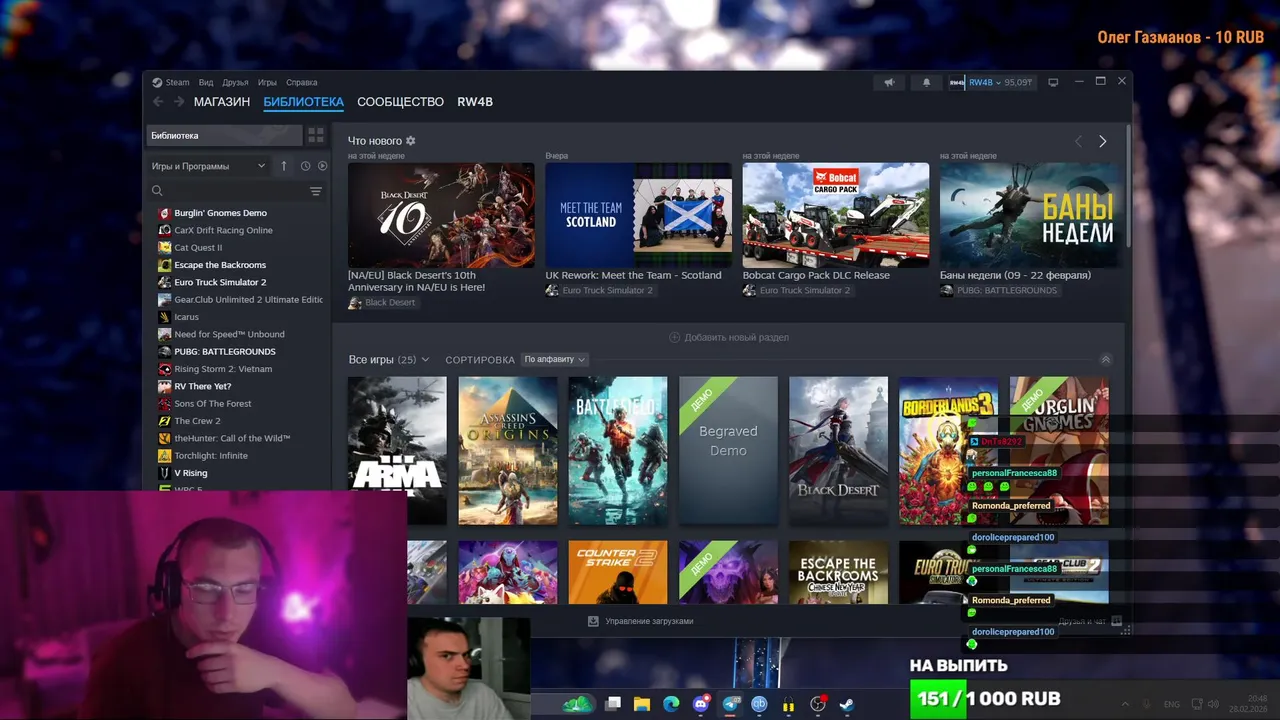Open Microsoft Edge from the taskbar
Image resolution: width=1280 pixels, height=720 pixels.
671,704
